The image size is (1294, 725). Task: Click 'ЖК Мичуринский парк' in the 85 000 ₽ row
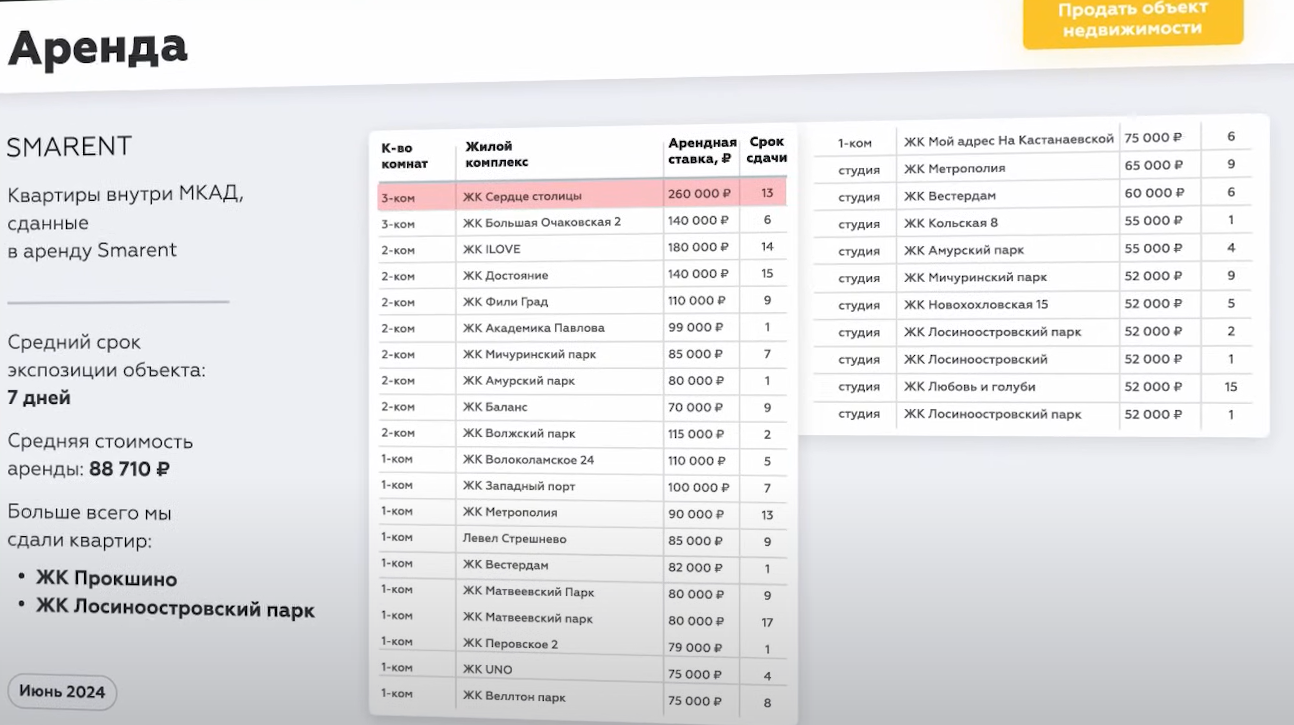point(530,354)
